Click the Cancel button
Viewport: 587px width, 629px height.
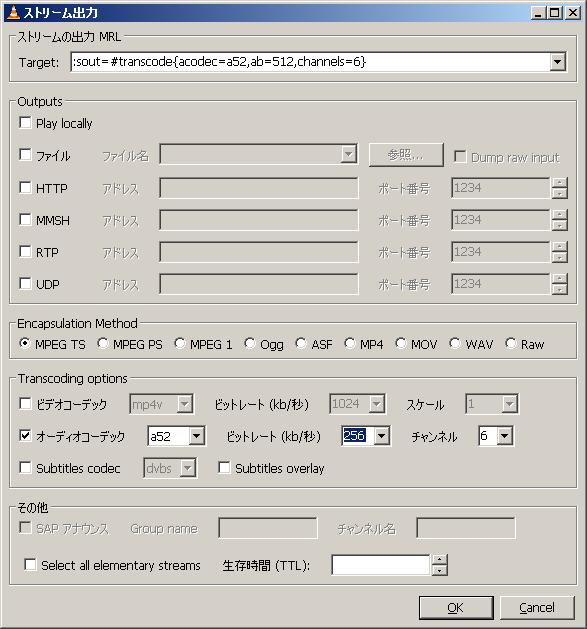click(537, 608)
